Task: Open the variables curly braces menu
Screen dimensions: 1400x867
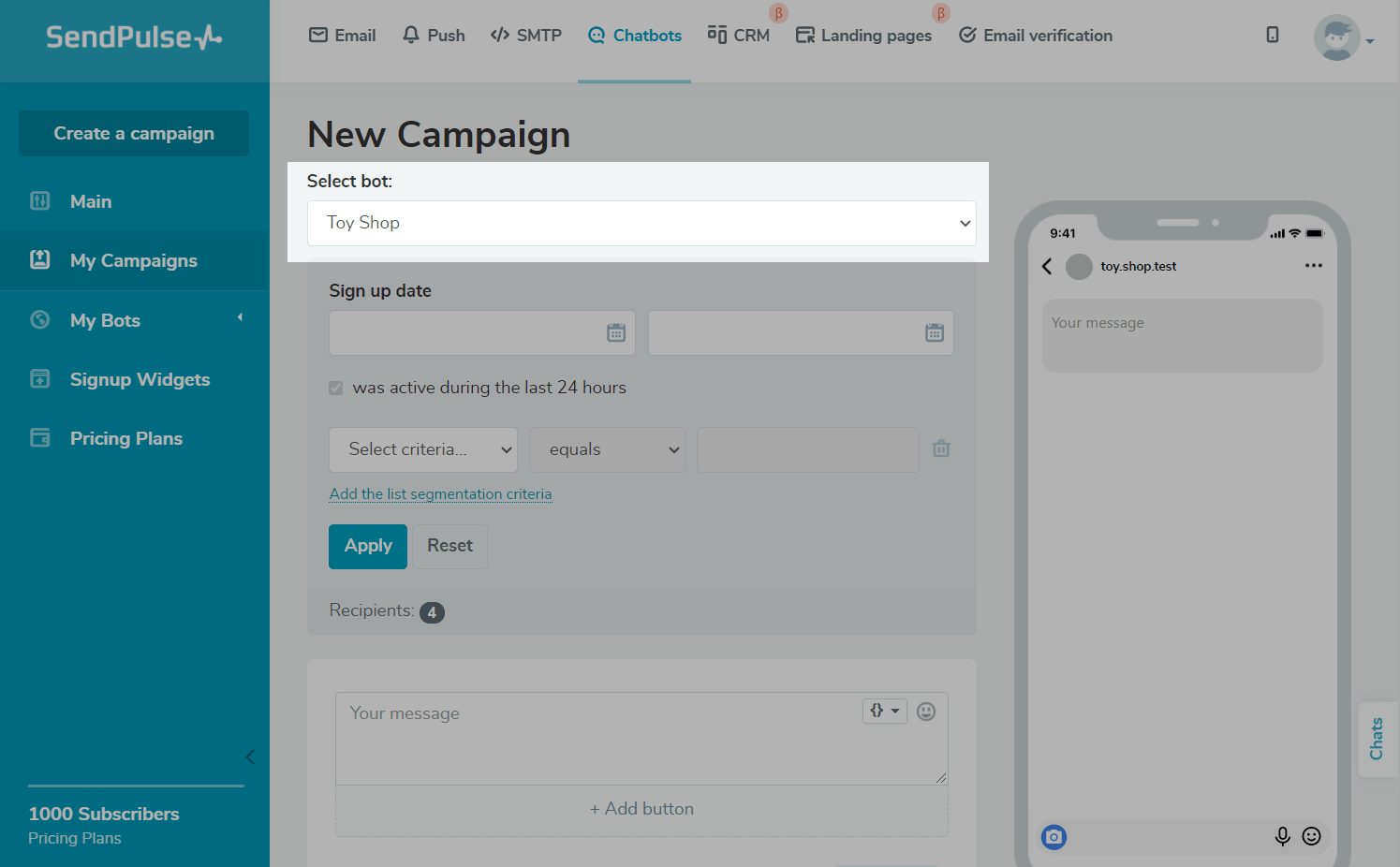Action: click(x=884, y=712)
